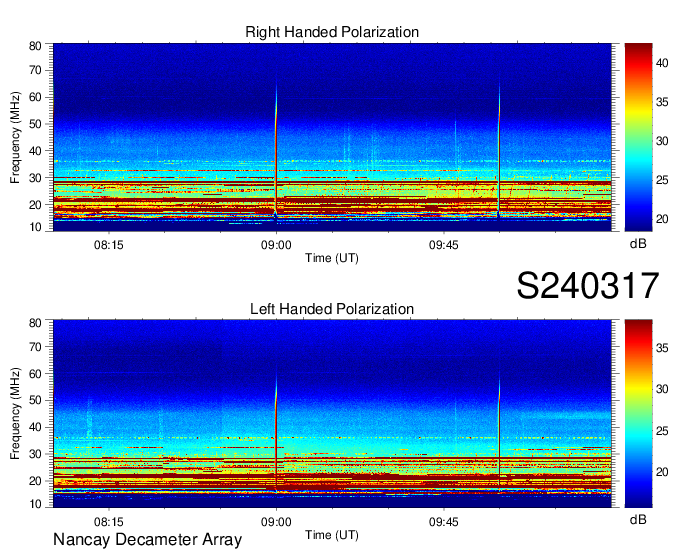Click the "Frequency (MHz)" label of bottom plot

[15, 414]
